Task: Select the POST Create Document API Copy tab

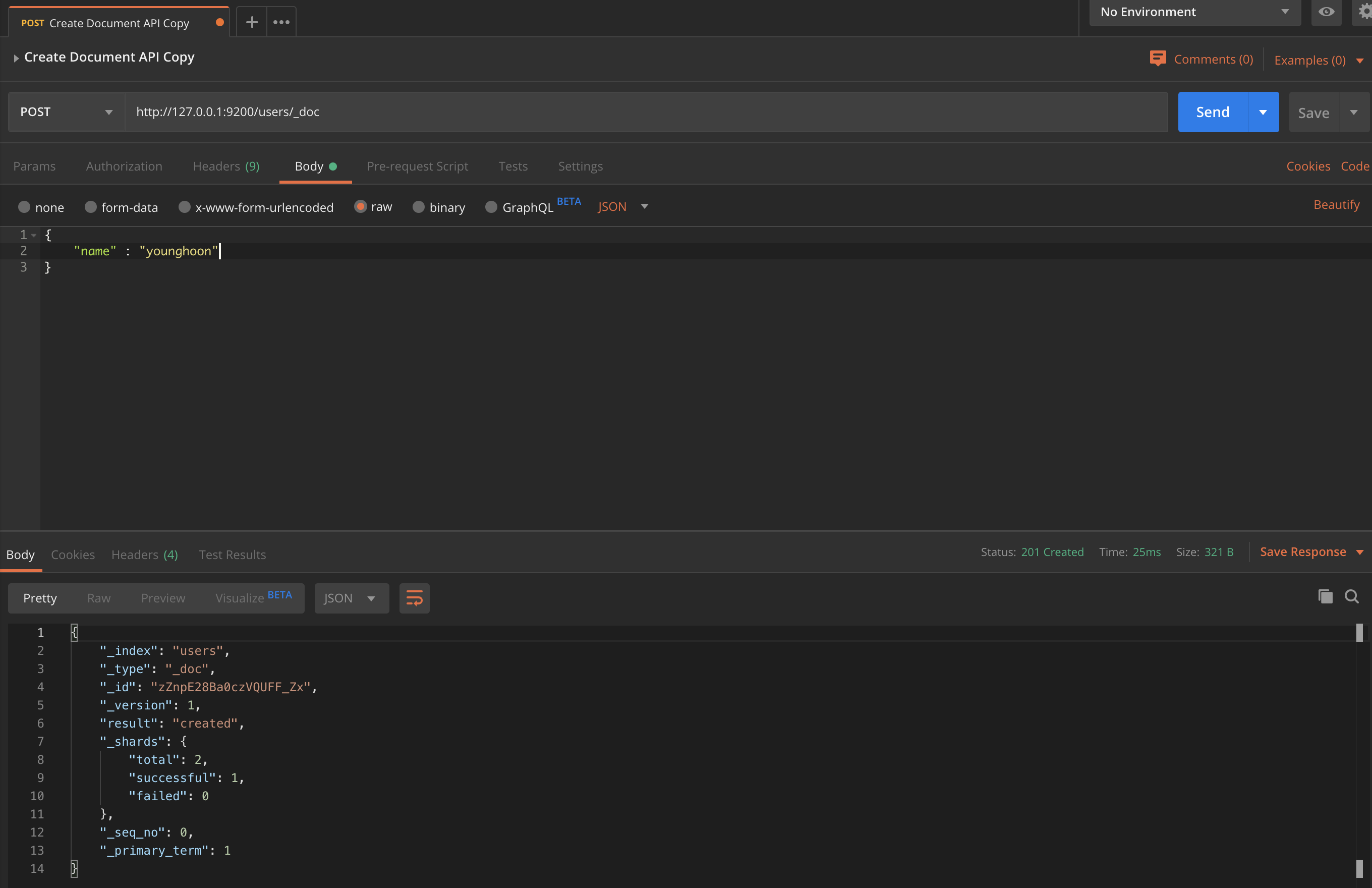Action: coord(120,23)
